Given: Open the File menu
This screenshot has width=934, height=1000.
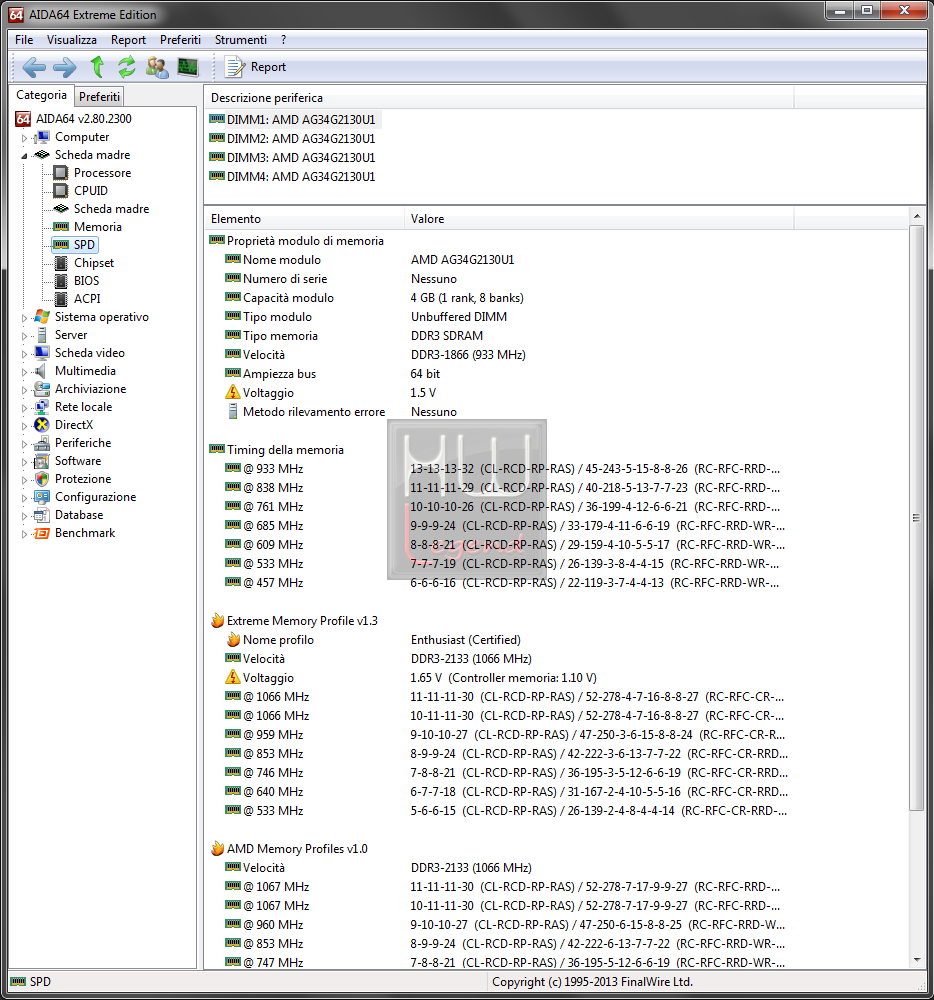Looking at the screenshot, I should pyautogui.click(x=24, y=40).
